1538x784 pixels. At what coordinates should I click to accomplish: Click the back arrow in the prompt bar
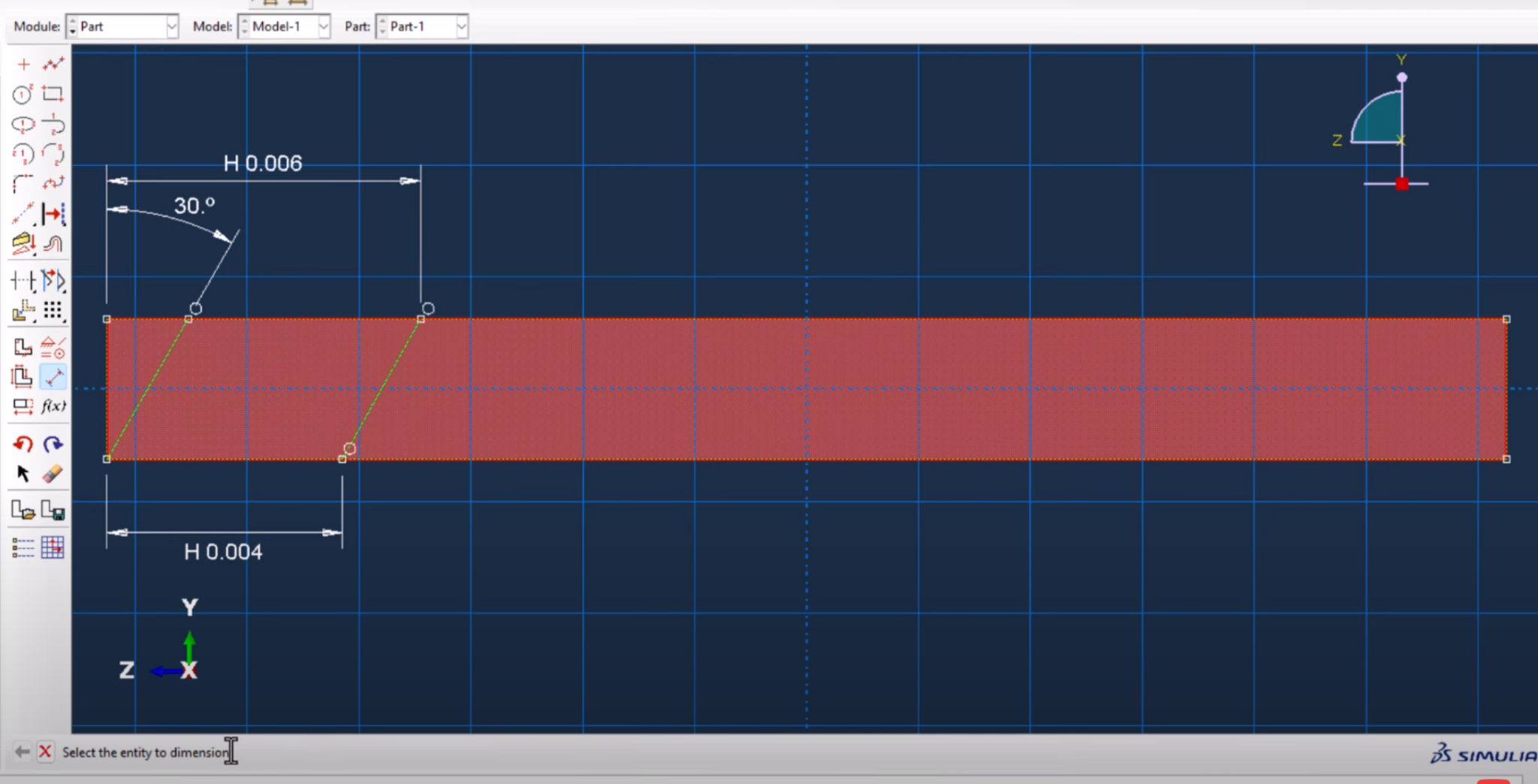[20, 751]
